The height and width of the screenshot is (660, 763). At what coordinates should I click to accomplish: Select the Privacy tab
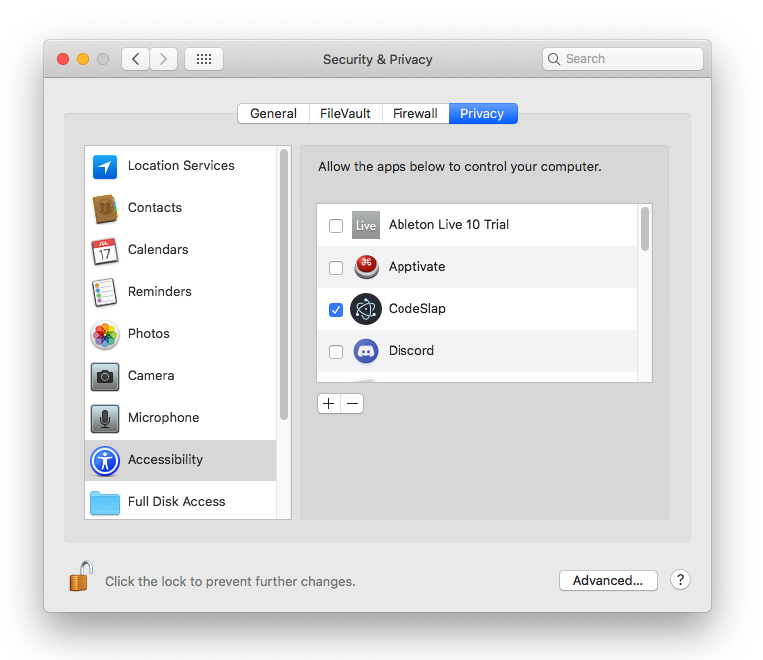pyautogui.click(x=483, y=113)
